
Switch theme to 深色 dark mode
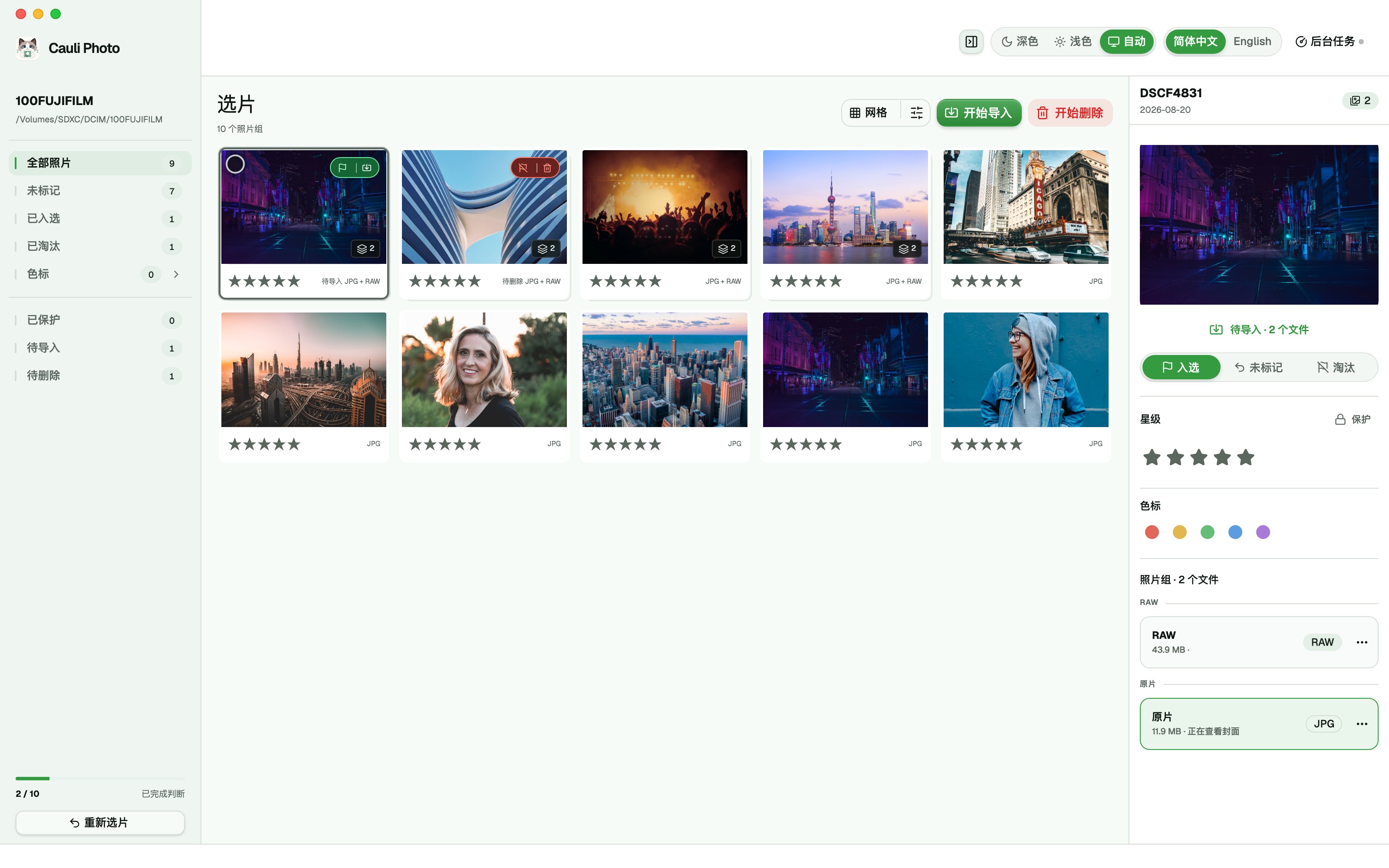click(x=1019, y=42)
